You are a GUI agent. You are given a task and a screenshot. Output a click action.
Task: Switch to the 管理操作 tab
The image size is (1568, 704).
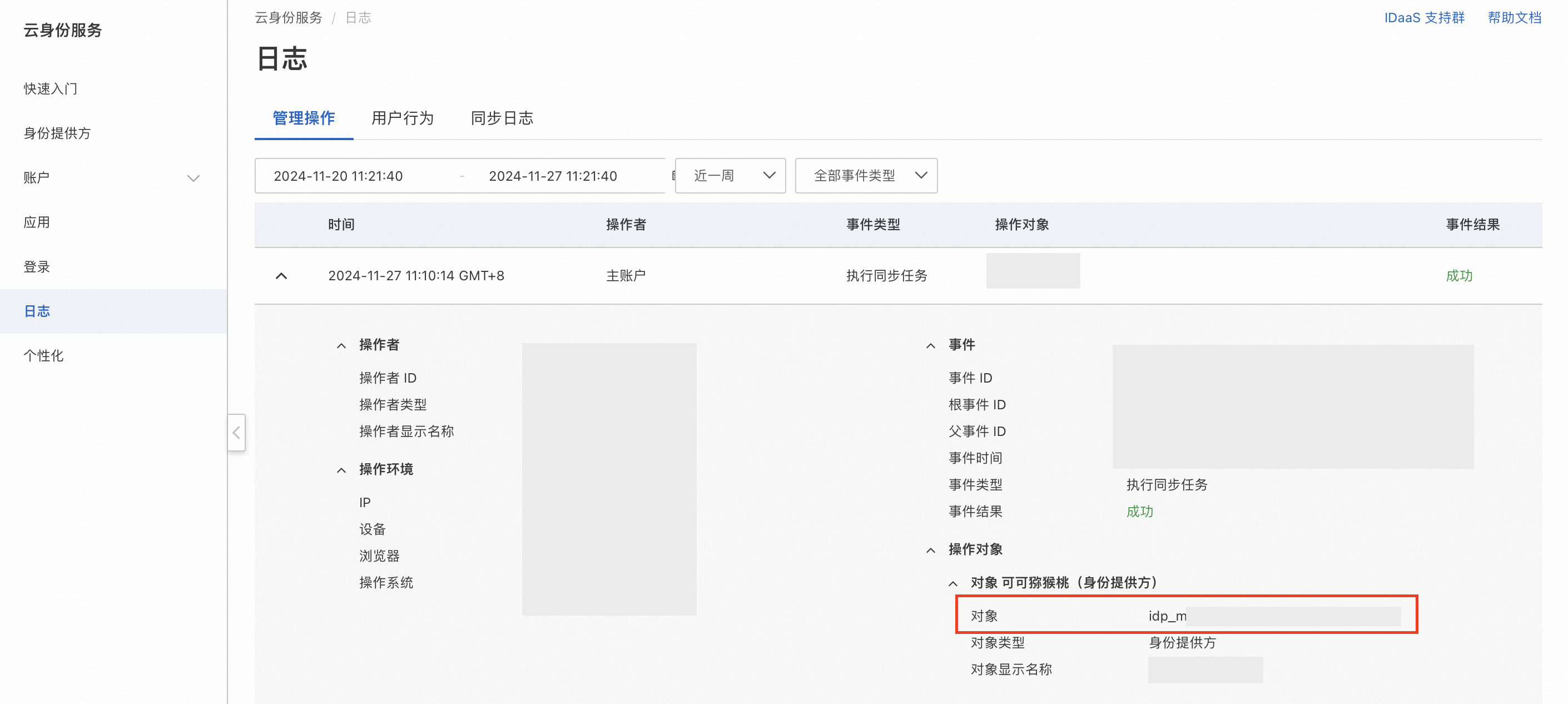point(304,118)
